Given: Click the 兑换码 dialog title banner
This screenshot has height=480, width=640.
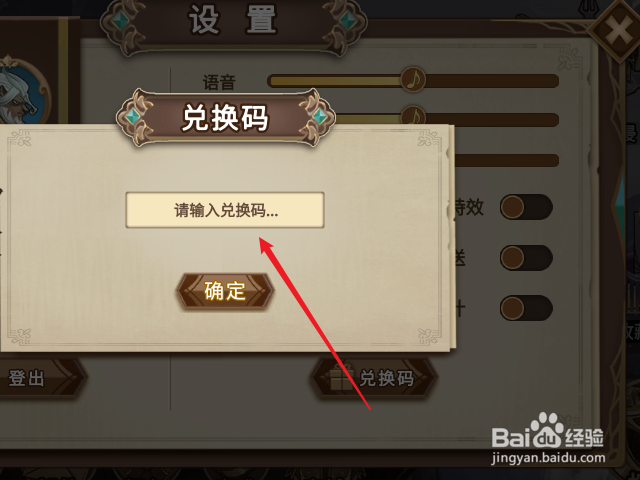Looking at the screenshot, I should (226, 118).
